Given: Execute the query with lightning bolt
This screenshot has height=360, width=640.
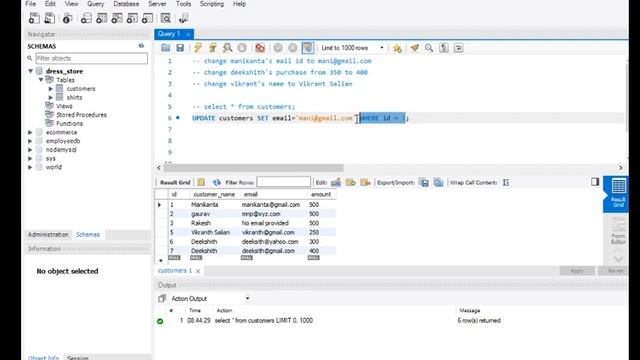Looking at the screenshot, I should tap(198, 48).
